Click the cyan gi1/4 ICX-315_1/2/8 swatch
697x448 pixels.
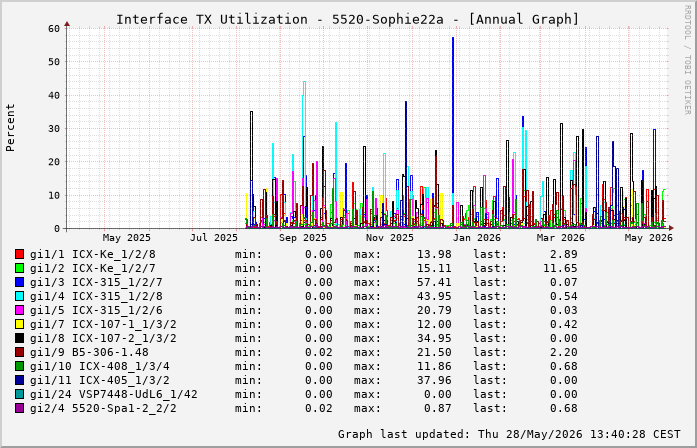20,296
